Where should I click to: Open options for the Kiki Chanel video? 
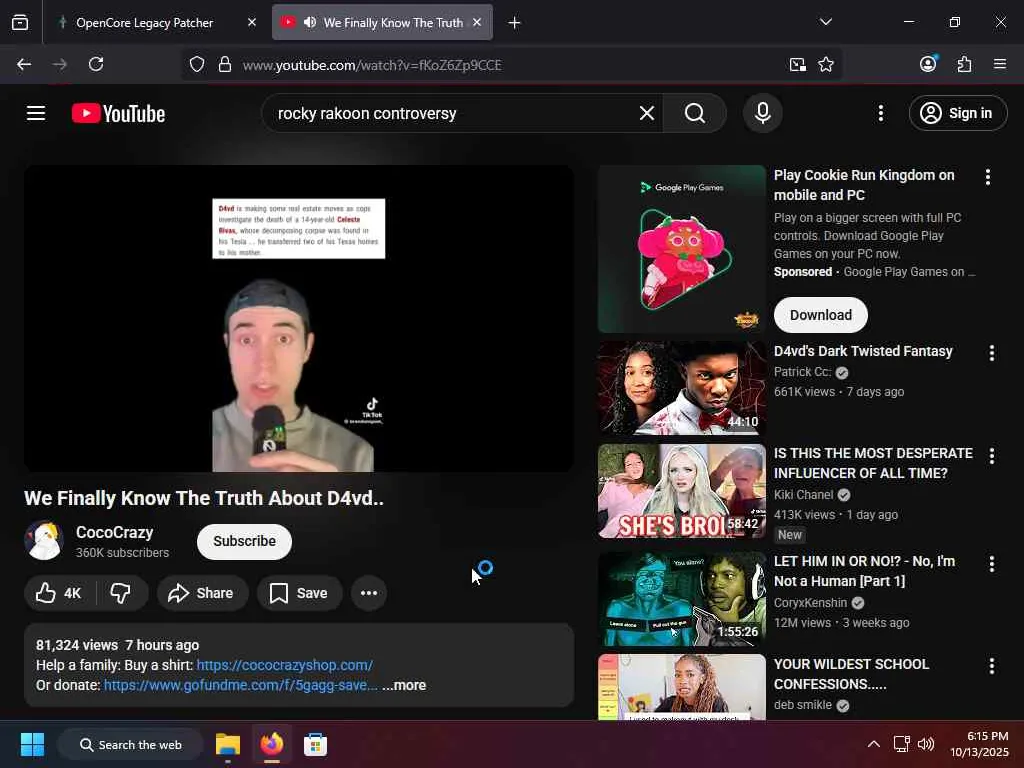991,456
